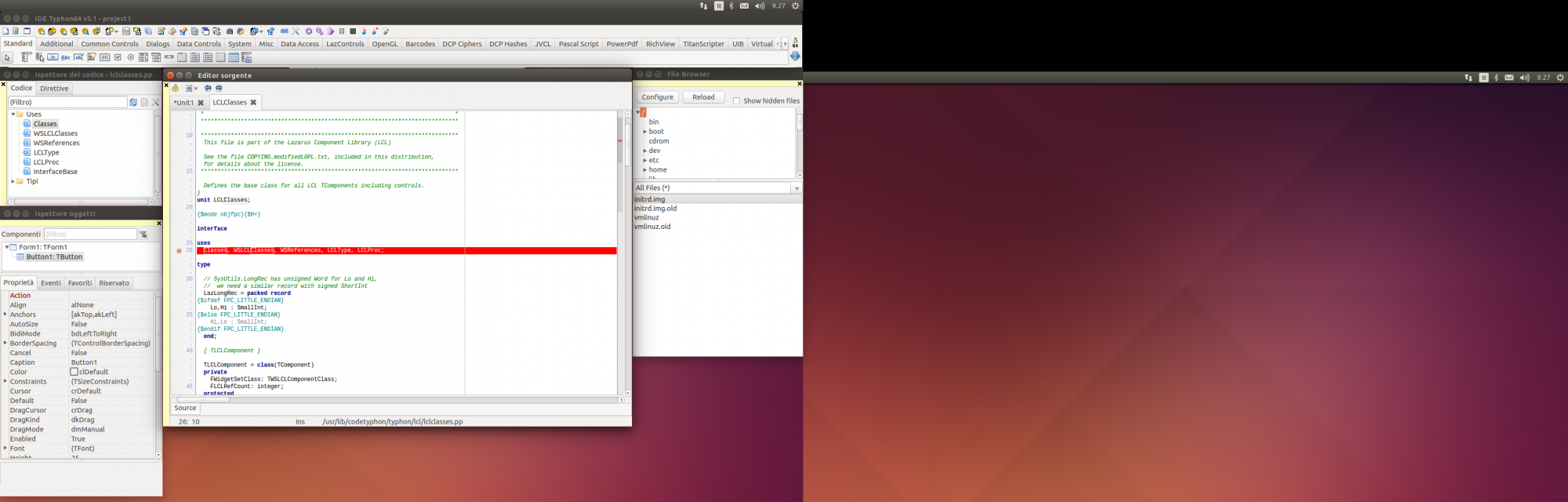Click the Componenti filter input field
This screenshot has height=502, width=1568.
point(90,235)
